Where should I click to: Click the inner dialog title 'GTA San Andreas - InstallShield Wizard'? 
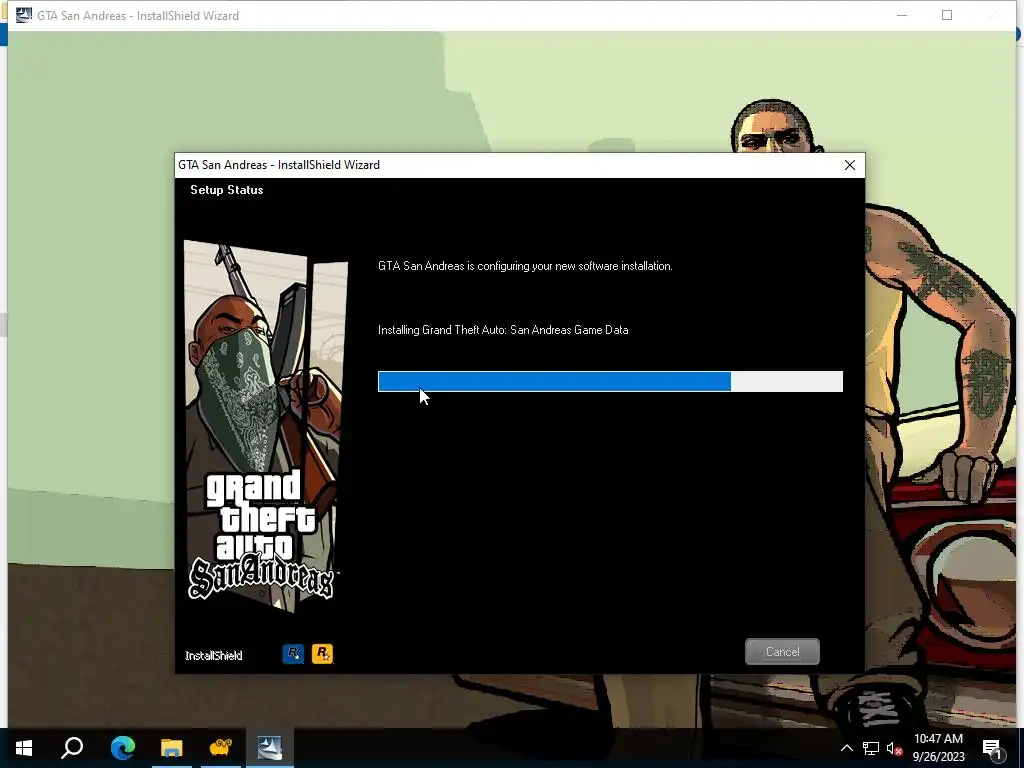click(x=279, y=165)
